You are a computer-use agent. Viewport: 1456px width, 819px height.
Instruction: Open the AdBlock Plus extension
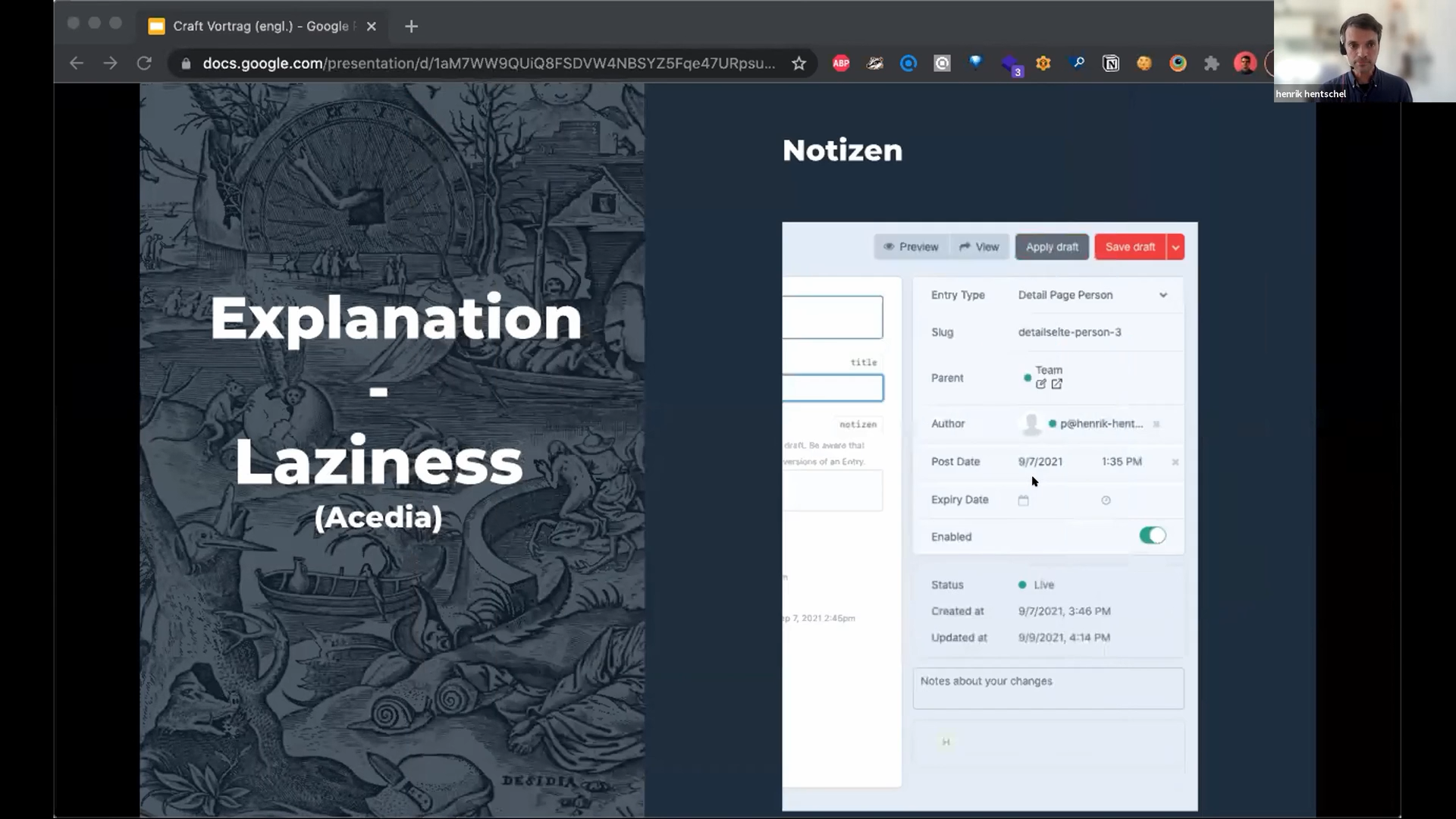coord(841,64)
